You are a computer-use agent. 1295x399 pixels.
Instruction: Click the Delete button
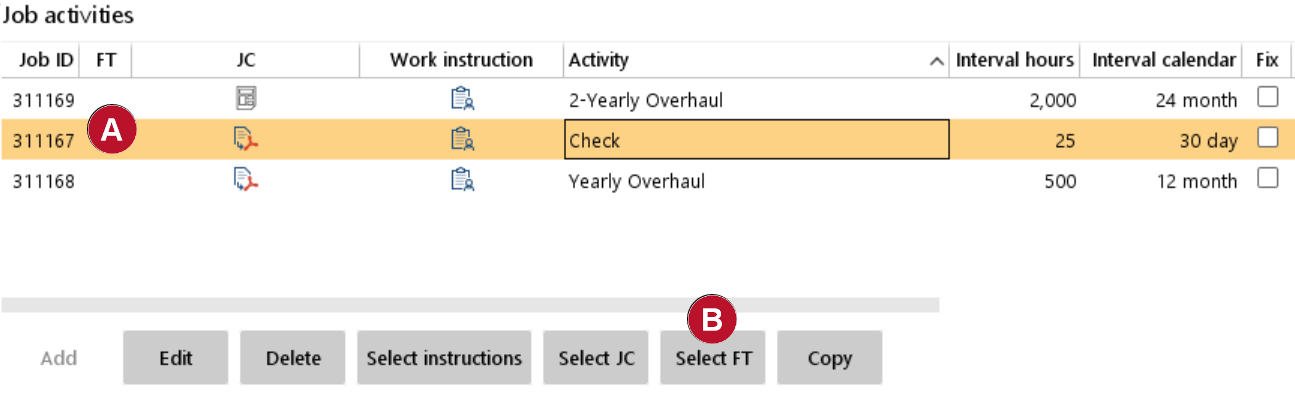(x=293, y=358)
